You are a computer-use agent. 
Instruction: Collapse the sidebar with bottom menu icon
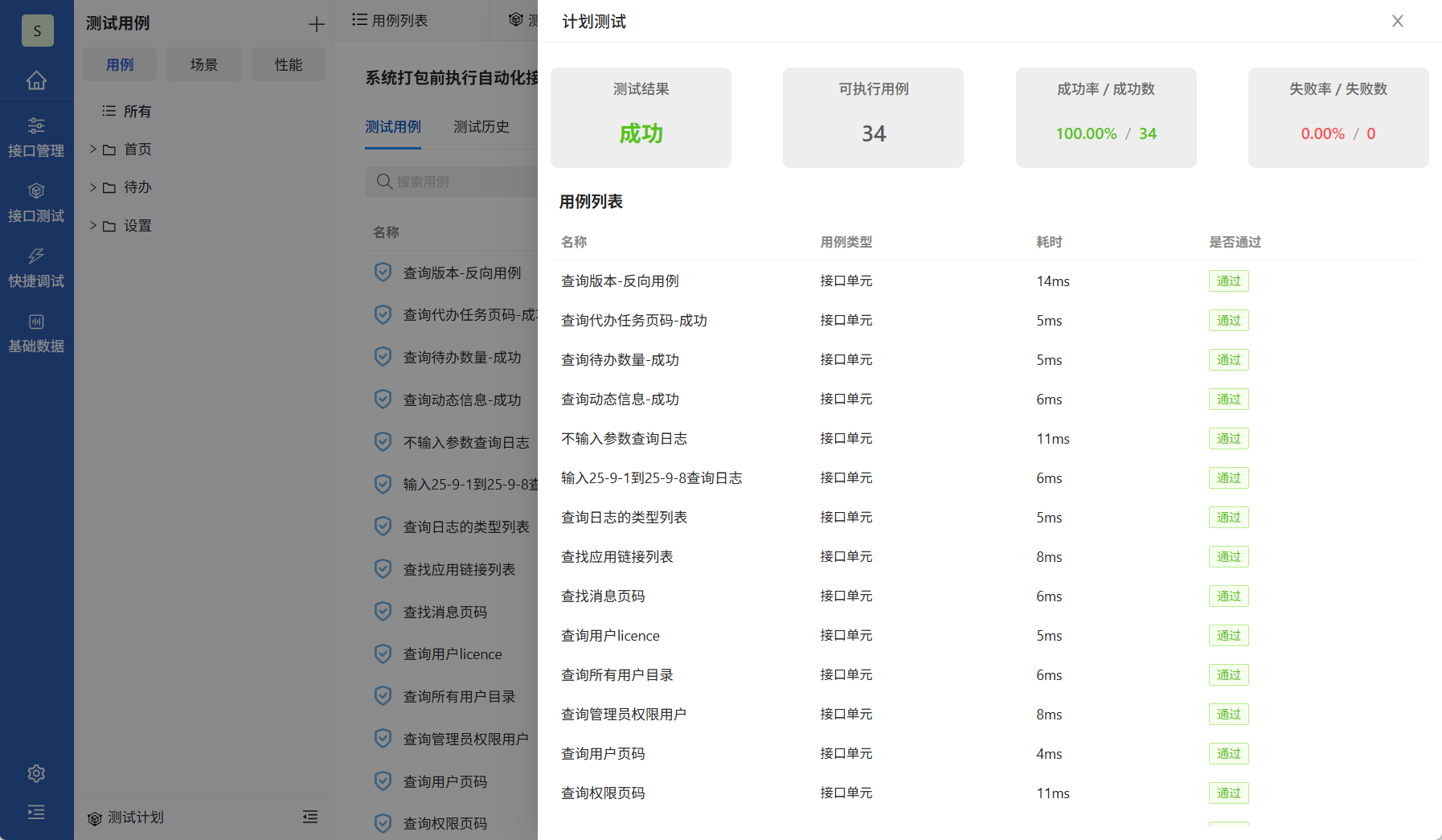click(36, 812)
